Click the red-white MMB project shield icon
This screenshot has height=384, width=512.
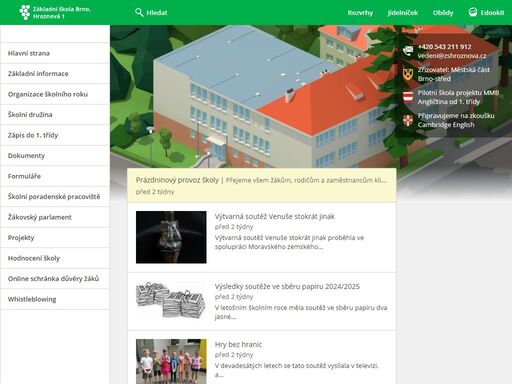(408, 97)
